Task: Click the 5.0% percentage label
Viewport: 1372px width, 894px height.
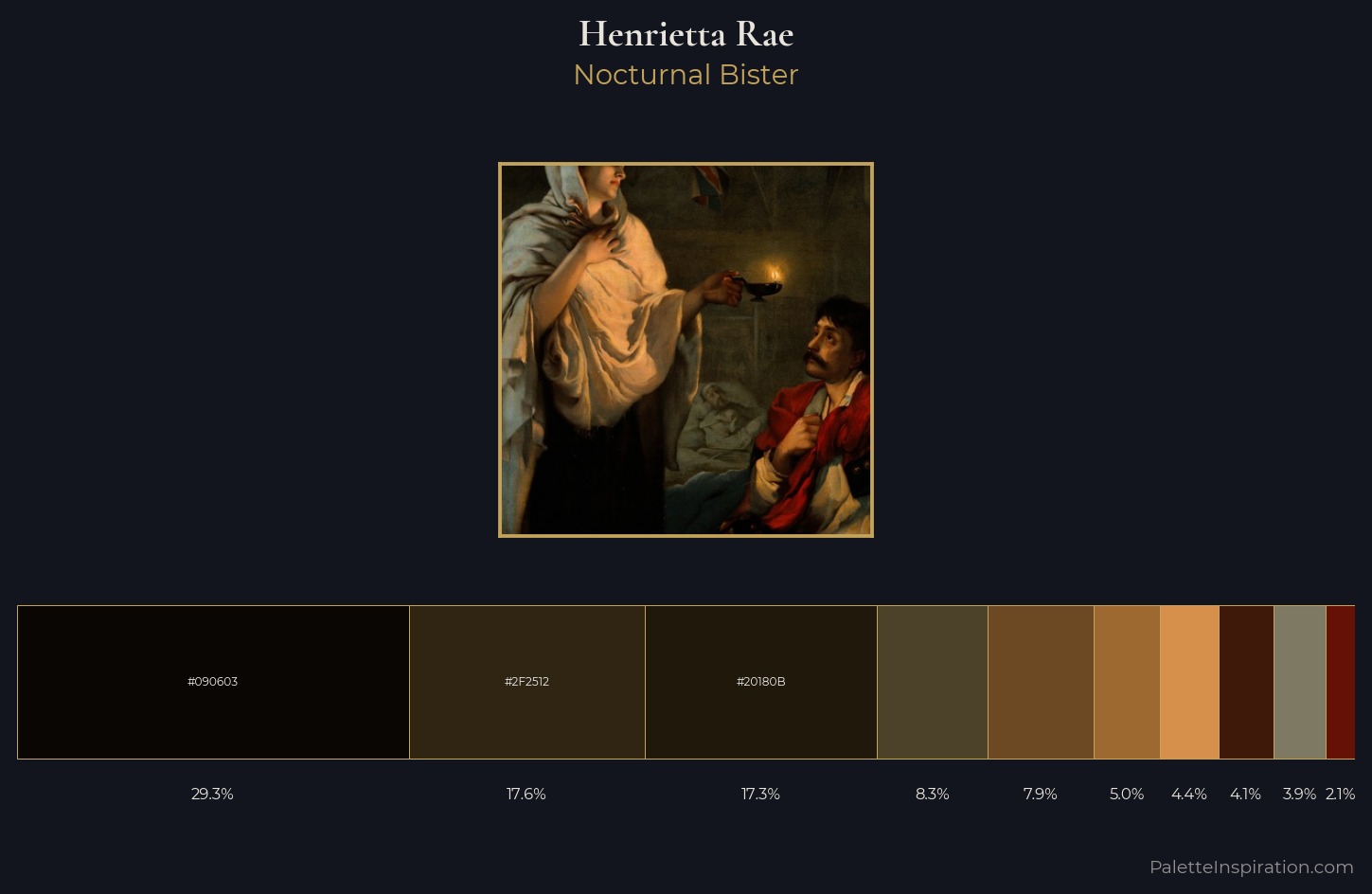Action: pyautogui.click(x=1127, y=794)
